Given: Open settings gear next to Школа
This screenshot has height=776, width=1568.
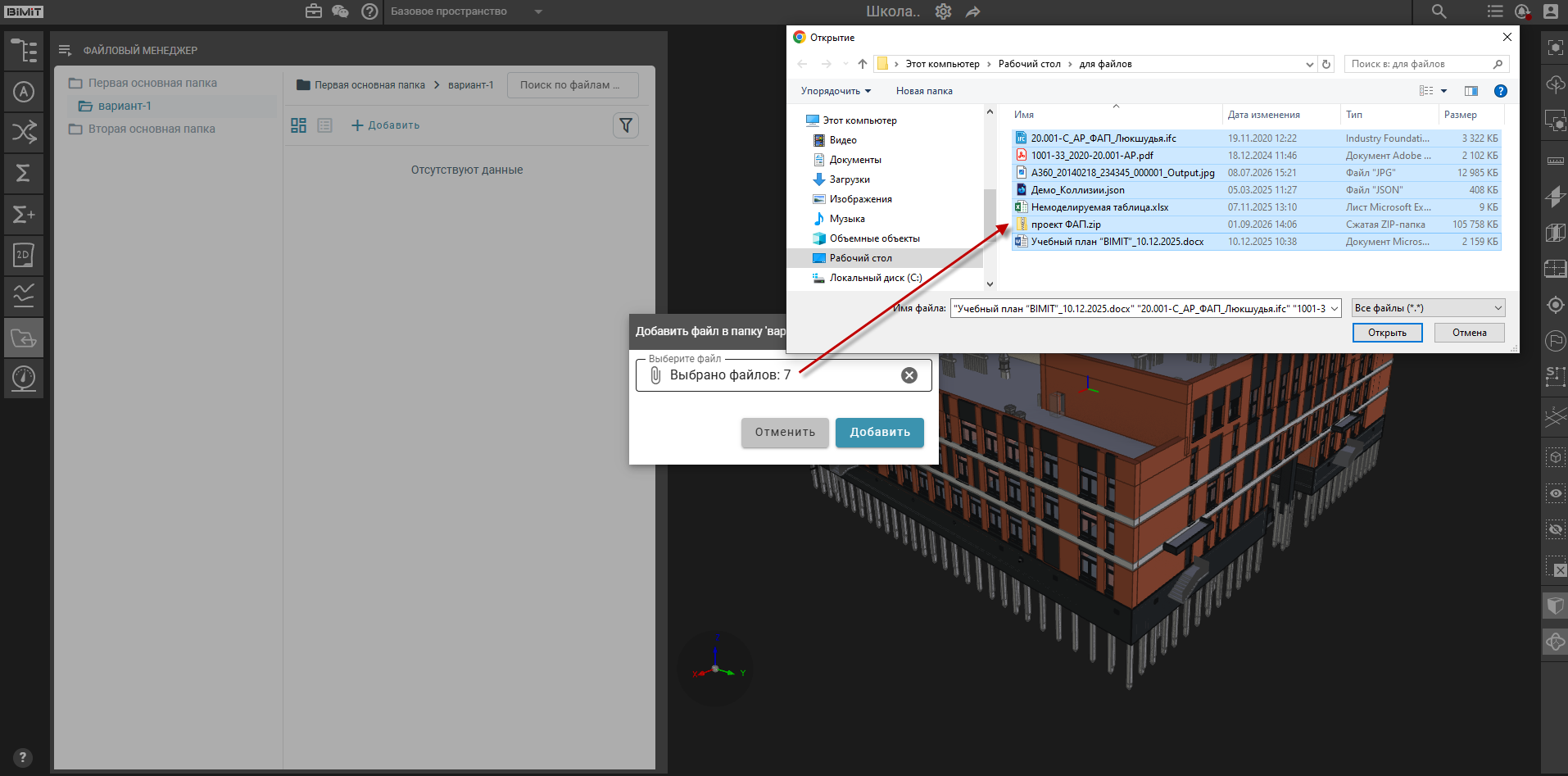Looking at the screenshot, I should [944, 11].
